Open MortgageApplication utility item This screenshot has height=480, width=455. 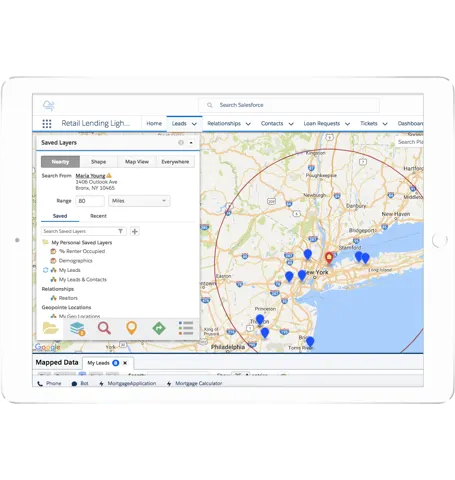coord(128,384)
